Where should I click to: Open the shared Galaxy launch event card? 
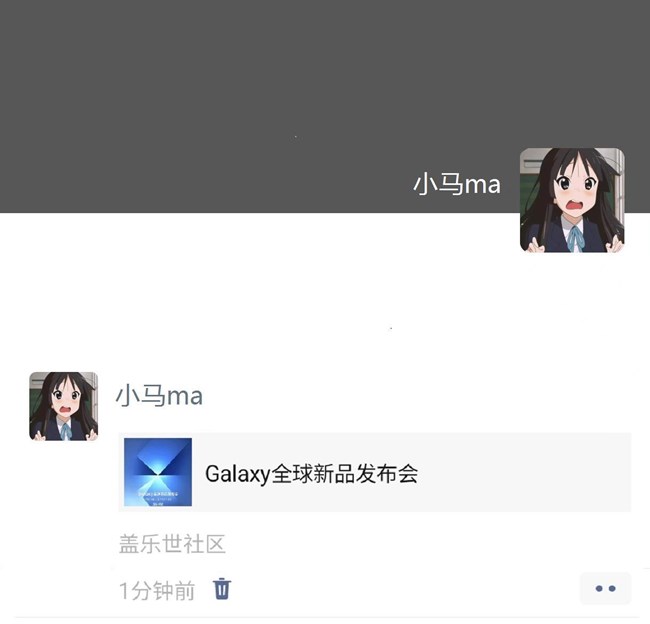[375, 472]
